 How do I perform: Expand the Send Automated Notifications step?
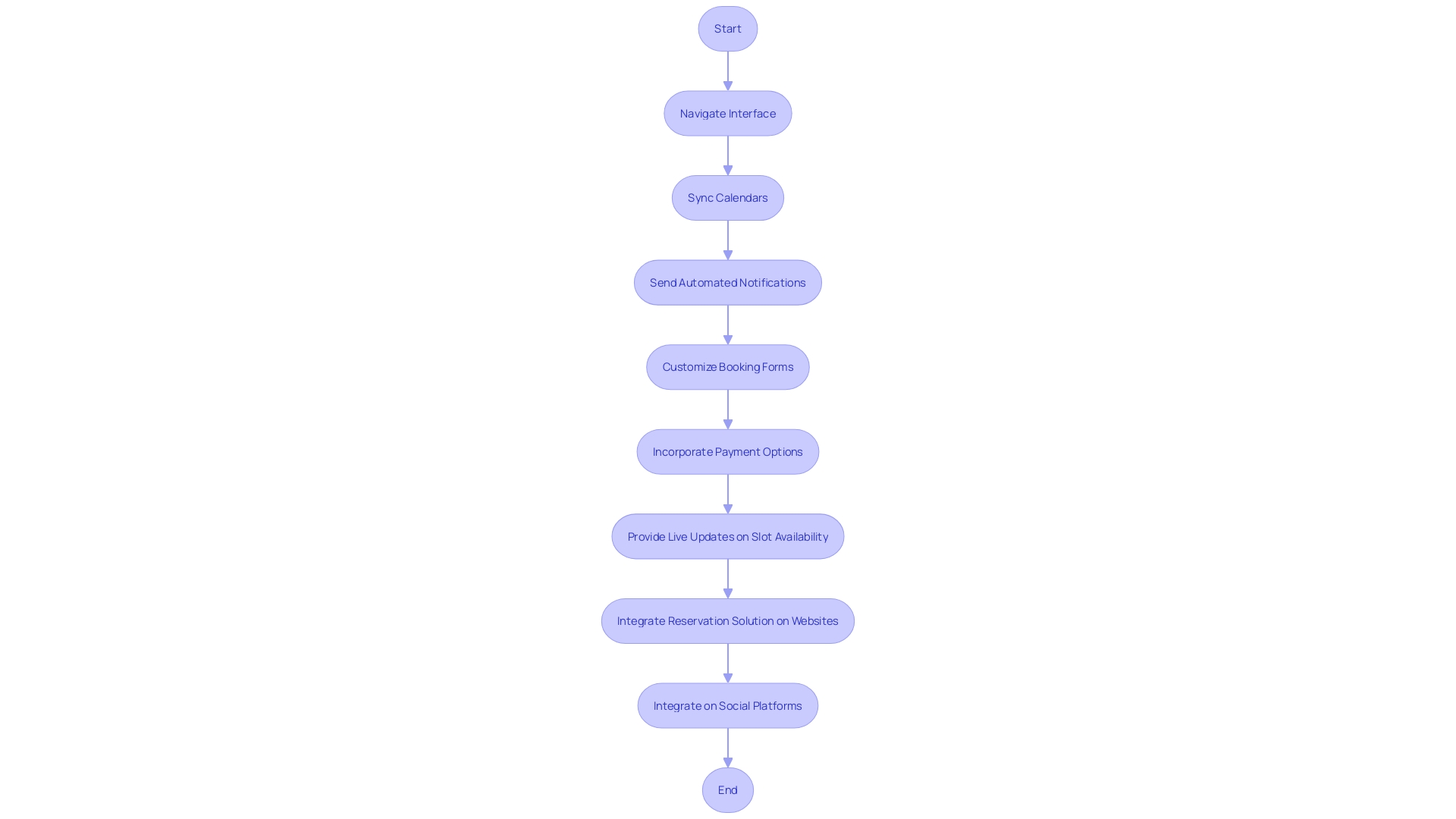pyautogui.click(x=728, y=282)
